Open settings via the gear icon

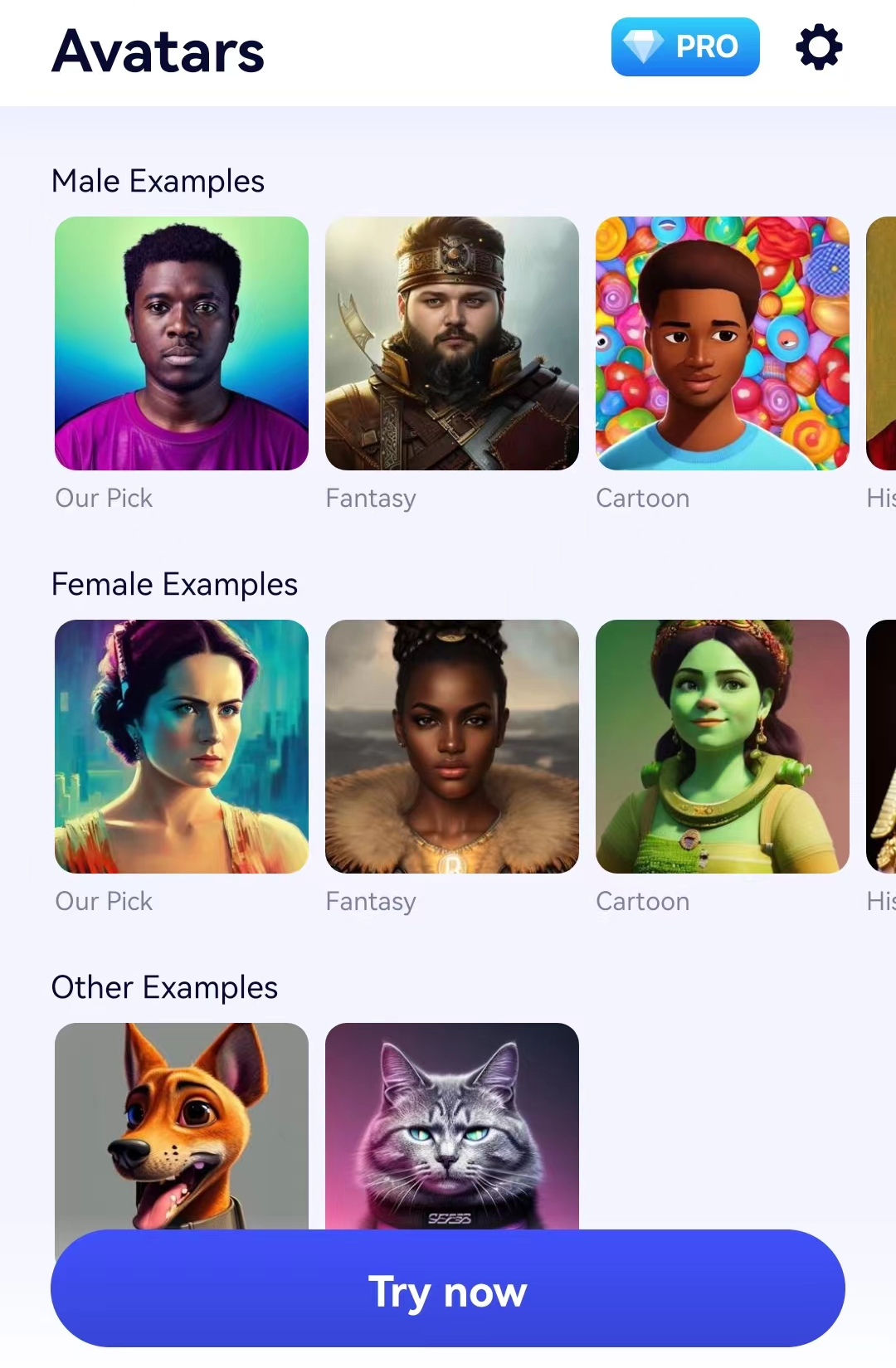[x=819, y=47]
